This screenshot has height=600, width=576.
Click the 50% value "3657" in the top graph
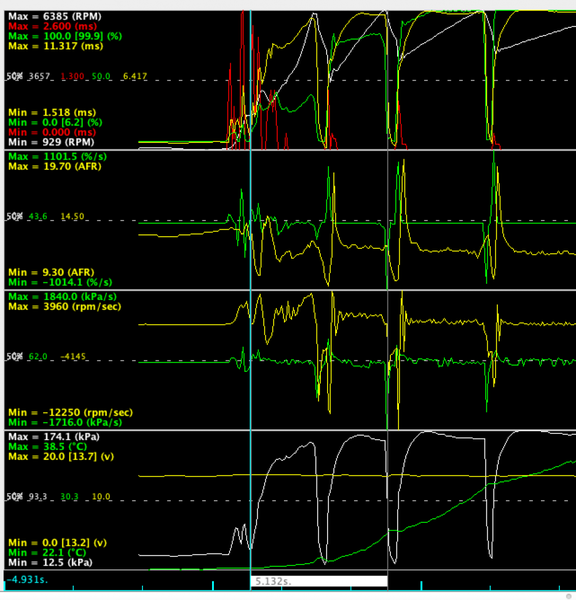tap(39, 76)
